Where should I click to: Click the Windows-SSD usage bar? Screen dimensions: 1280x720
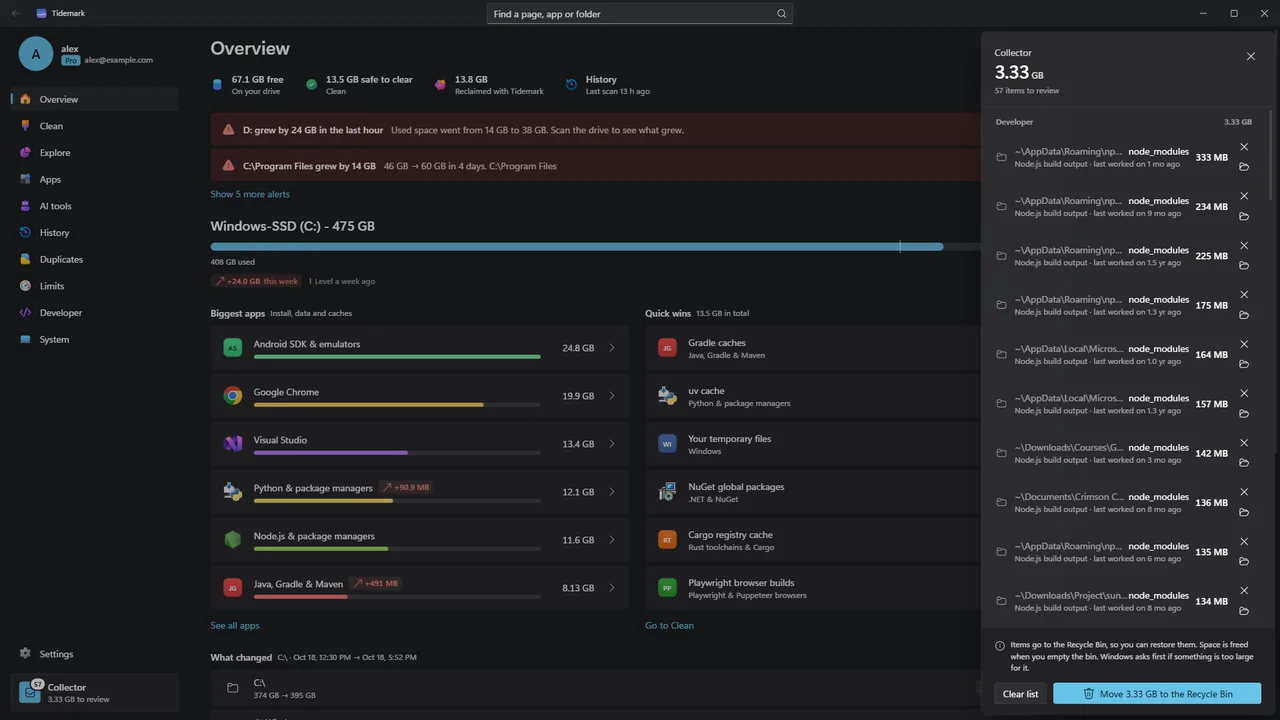click(595, 246)
